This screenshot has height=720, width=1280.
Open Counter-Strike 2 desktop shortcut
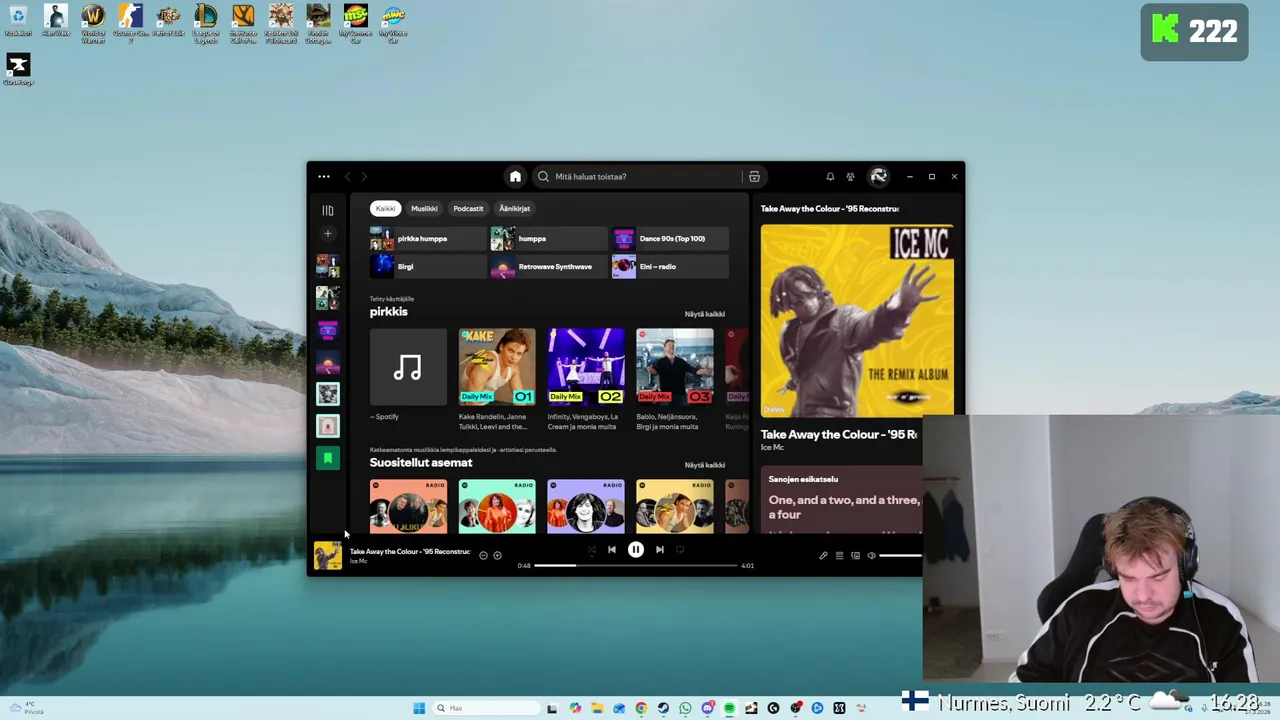(x=130, y=24)
